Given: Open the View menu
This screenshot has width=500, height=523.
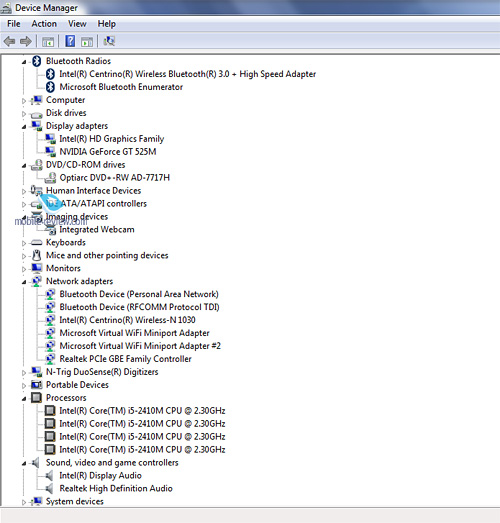Looking at the screenshot, I should (x=77, y=24).
